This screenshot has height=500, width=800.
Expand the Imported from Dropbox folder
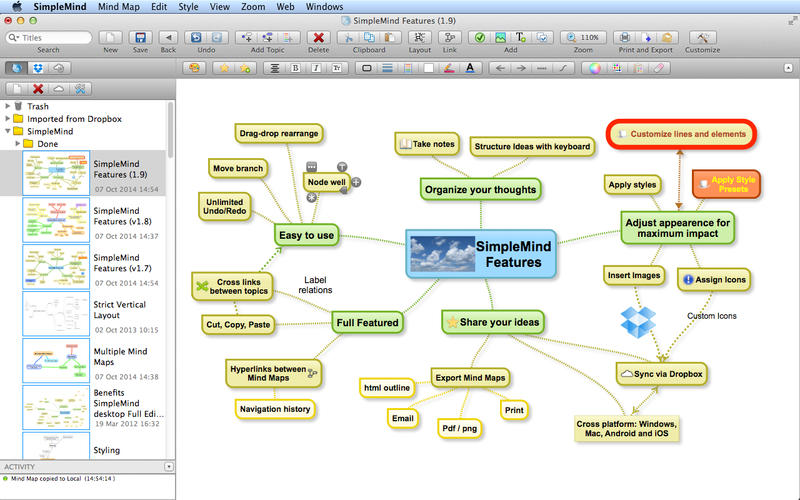pos(9,118)
